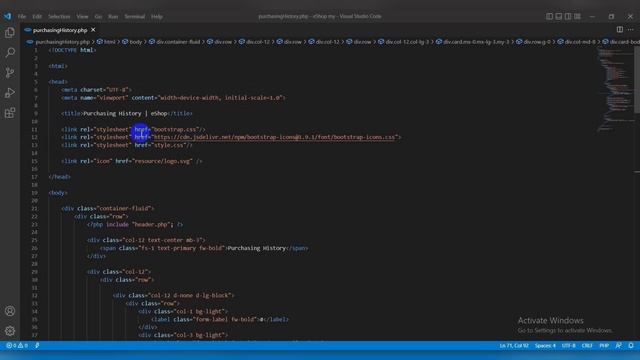The image size is (640, 360).
Task: Click on "resource/logo.svg" href value
Action: 162,161
